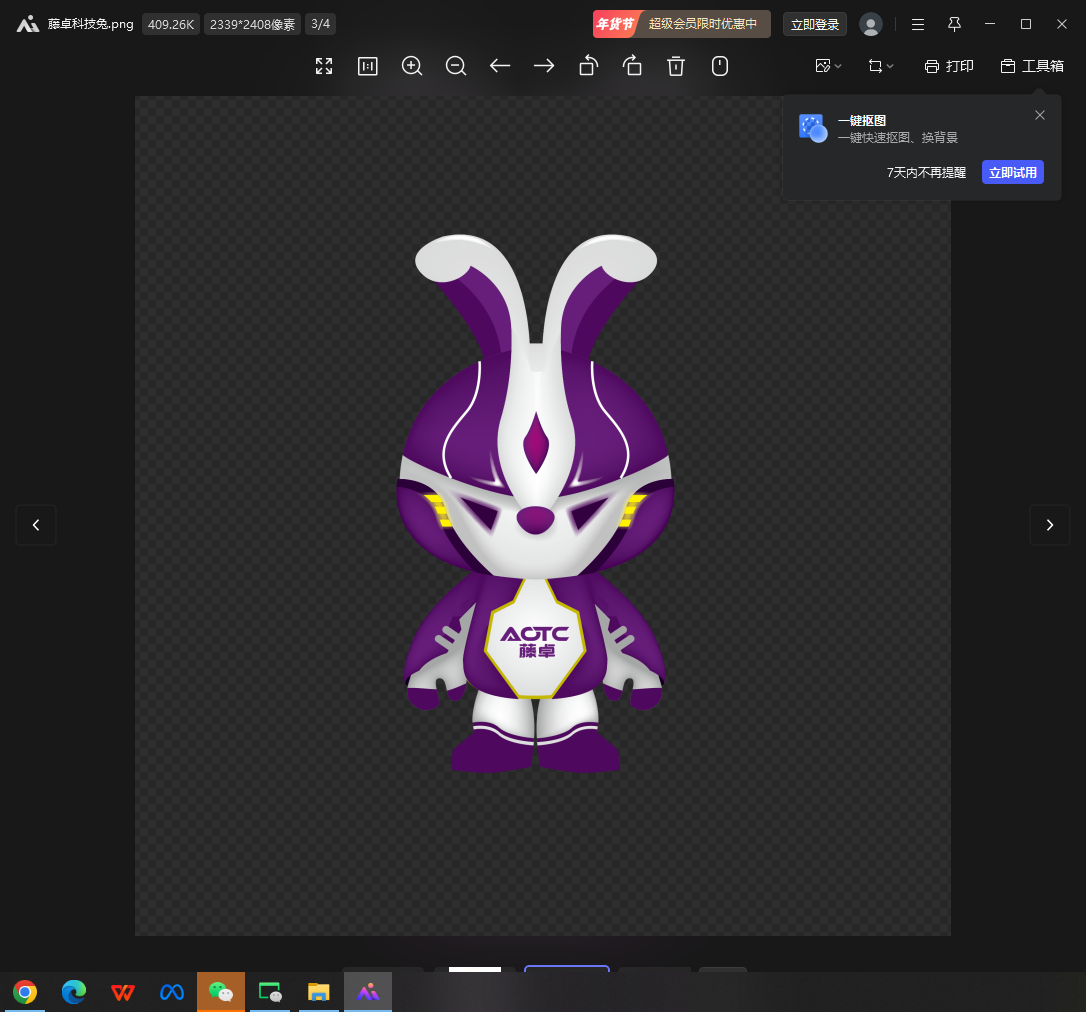
Task: Go to next image using toolbar right arrow
Action: click(x=544, y=66)
